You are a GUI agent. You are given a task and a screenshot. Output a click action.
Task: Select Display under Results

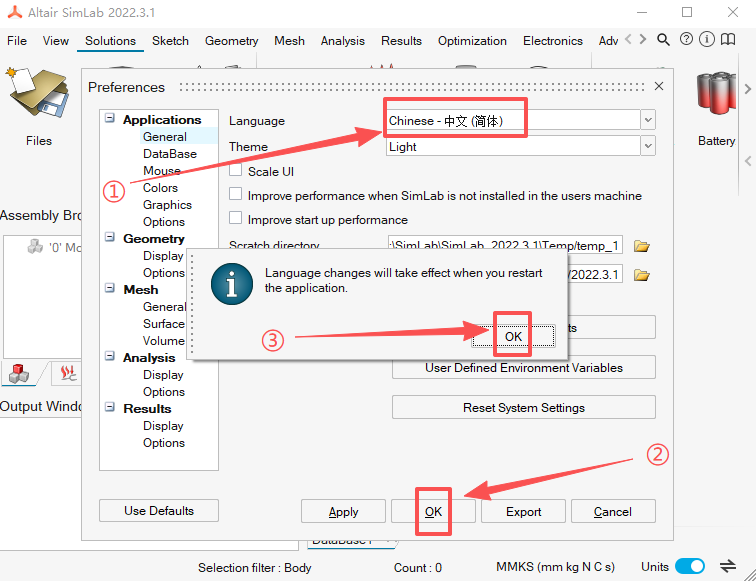pos(163,426)
